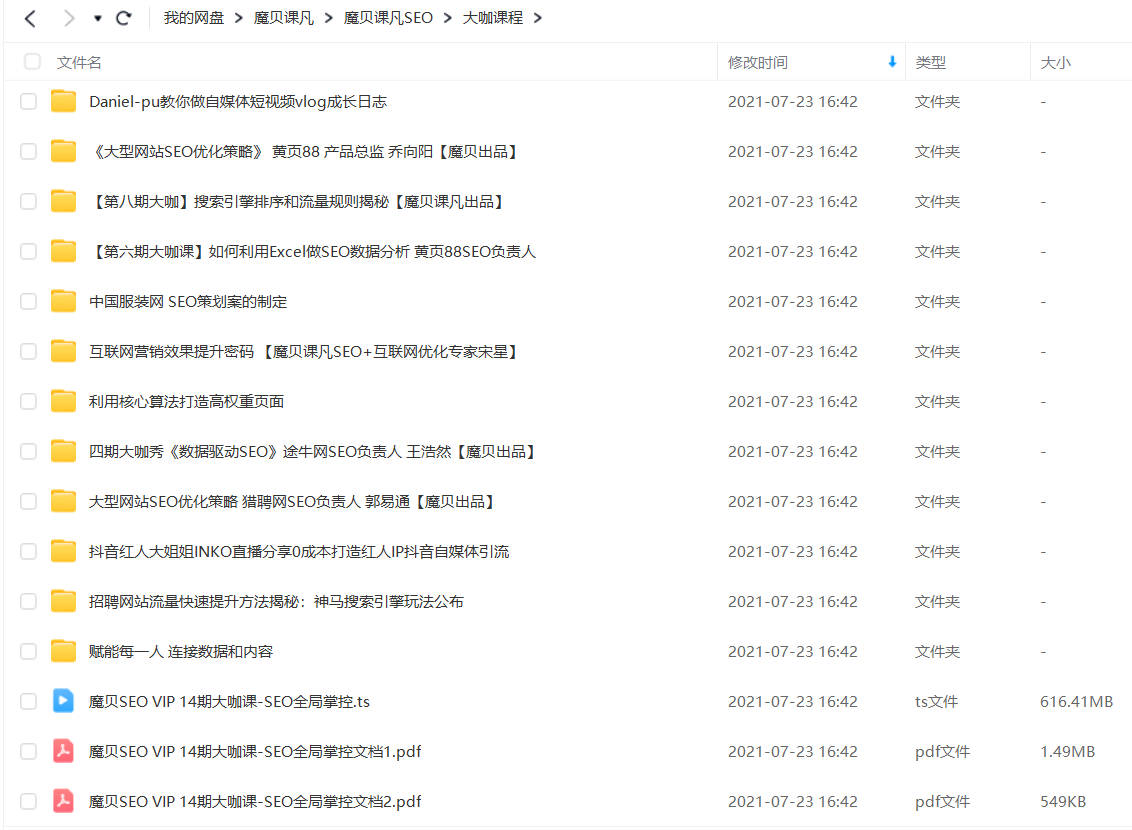The height and width of the screenshot is (830, 1132).
Task: Check the 赋能每一人 folder checkbox
Action: coord(28,651)
